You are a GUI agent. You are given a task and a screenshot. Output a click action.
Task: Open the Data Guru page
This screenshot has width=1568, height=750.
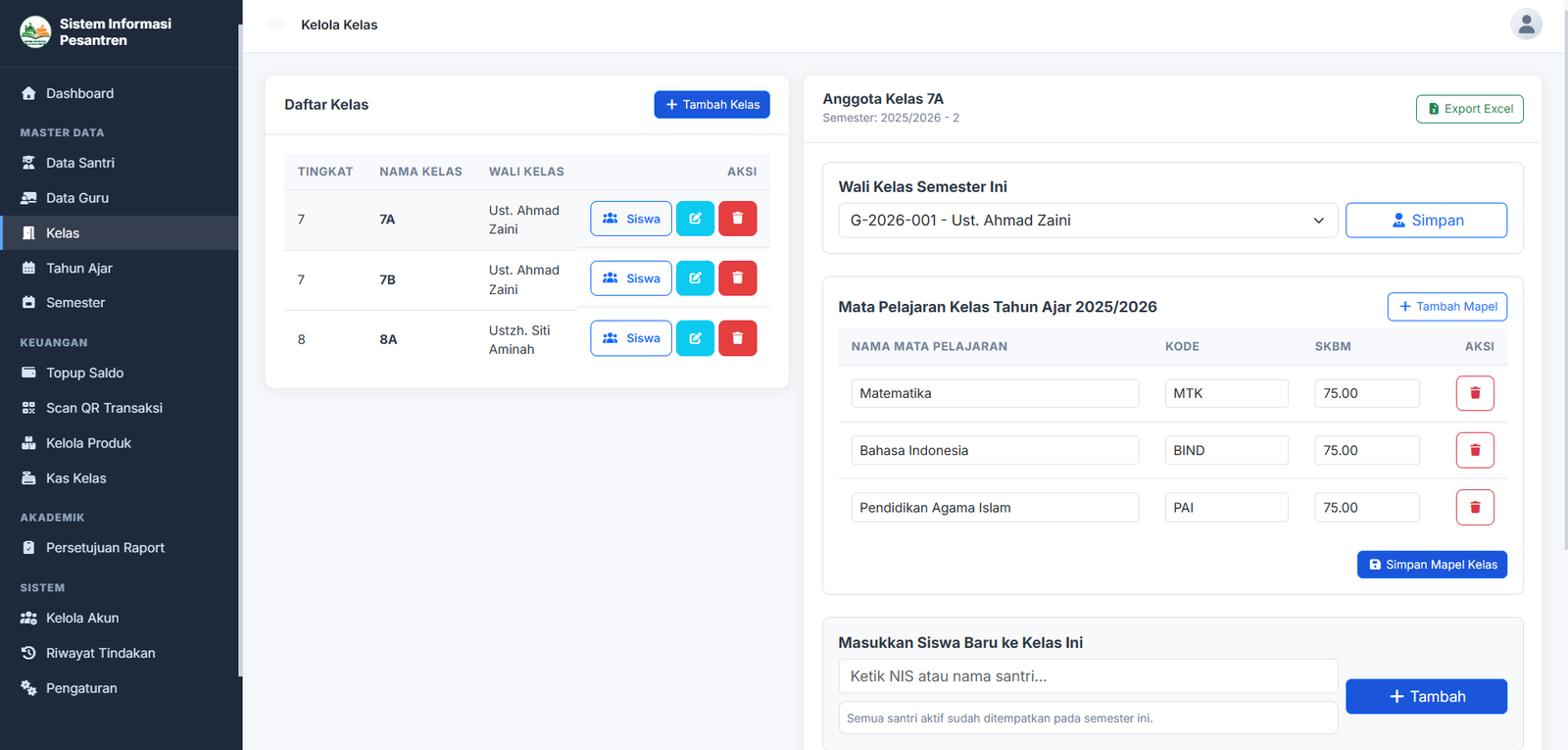point(120,198)
